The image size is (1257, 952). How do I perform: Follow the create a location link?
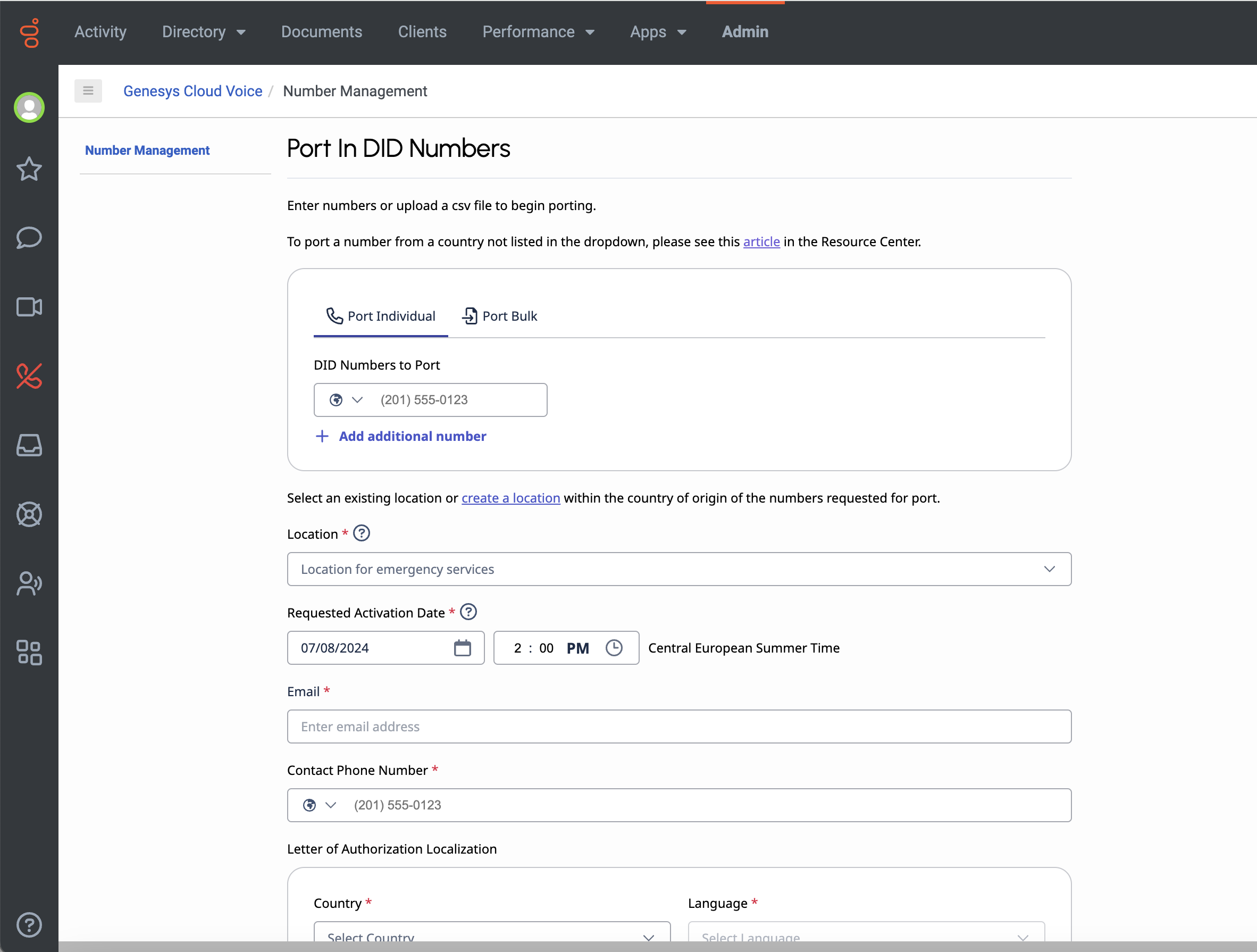[510, 498]
